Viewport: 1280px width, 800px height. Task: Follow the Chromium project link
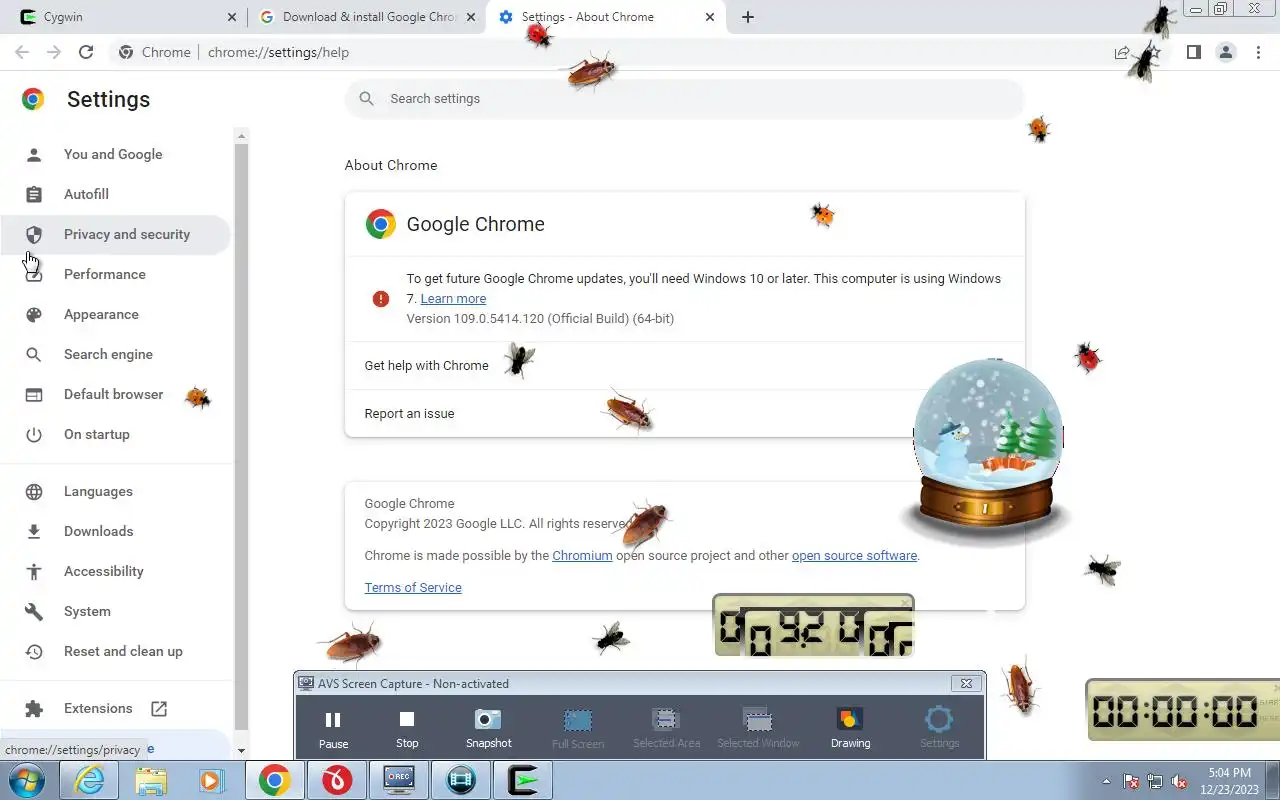pos(582,555)
